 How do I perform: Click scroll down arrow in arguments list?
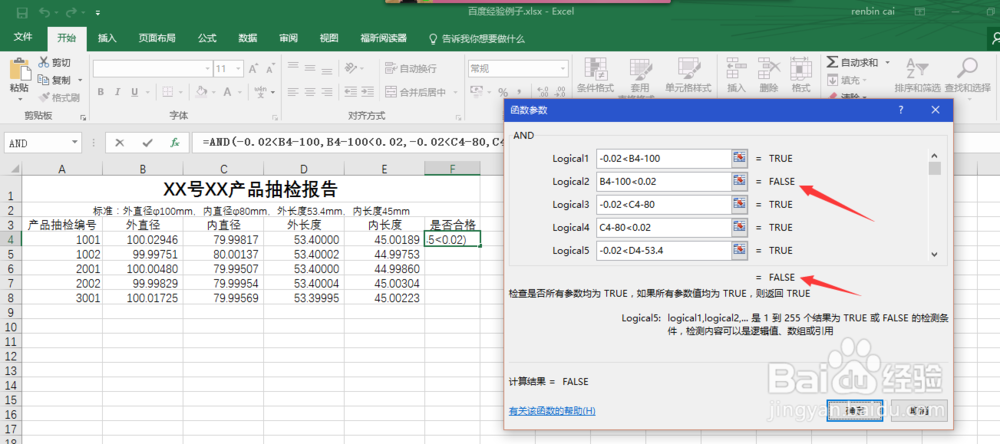(934, 254)
